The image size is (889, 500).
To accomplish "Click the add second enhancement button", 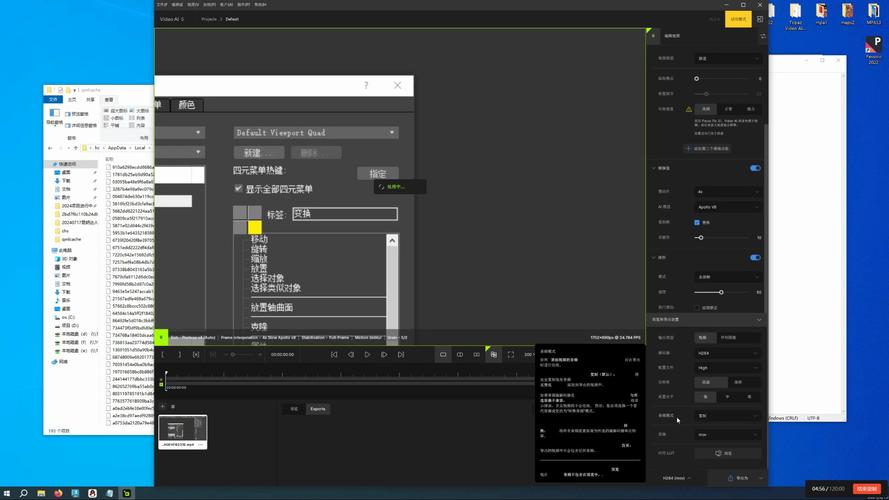I will pos(707,149).
